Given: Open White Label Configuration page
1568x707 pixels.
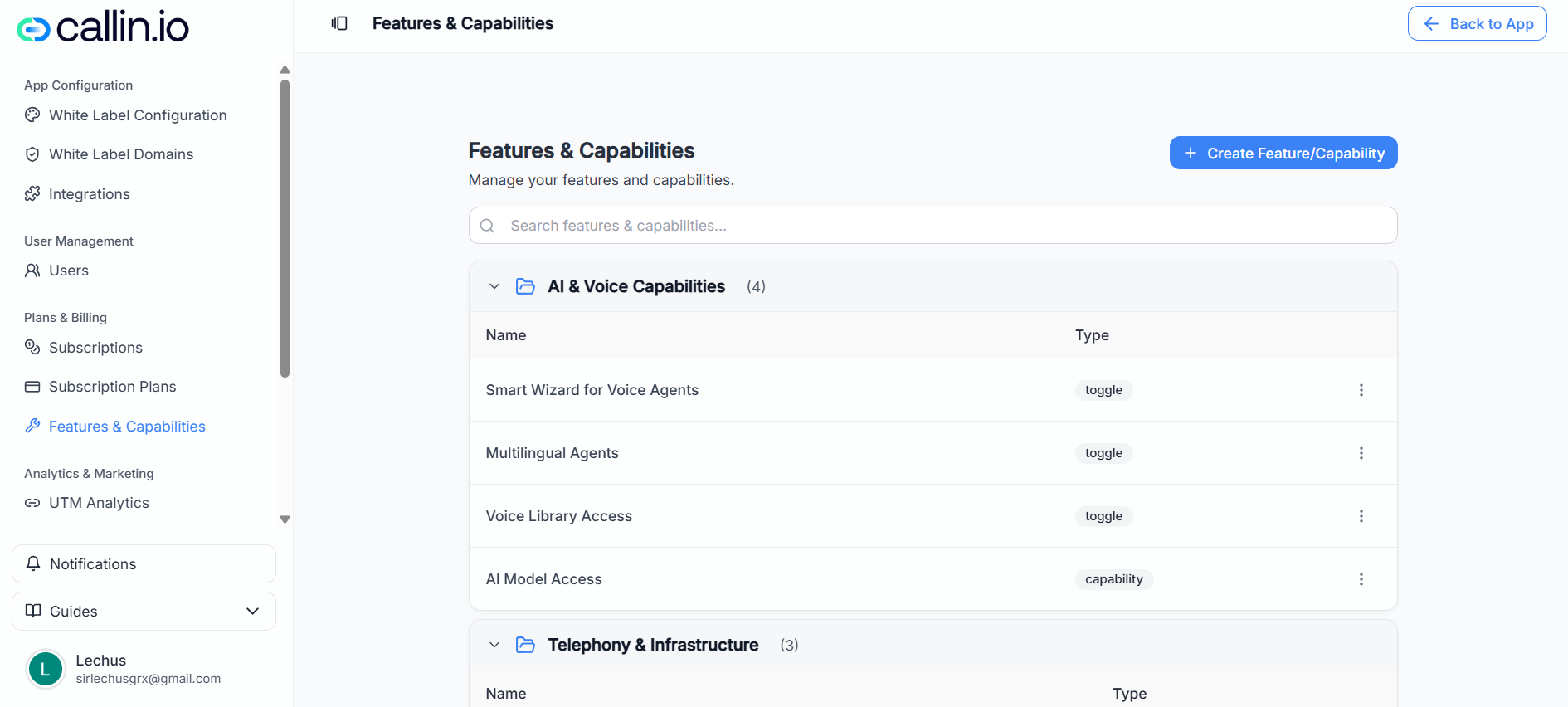Looking at the screenshot, I should [138, 115].
